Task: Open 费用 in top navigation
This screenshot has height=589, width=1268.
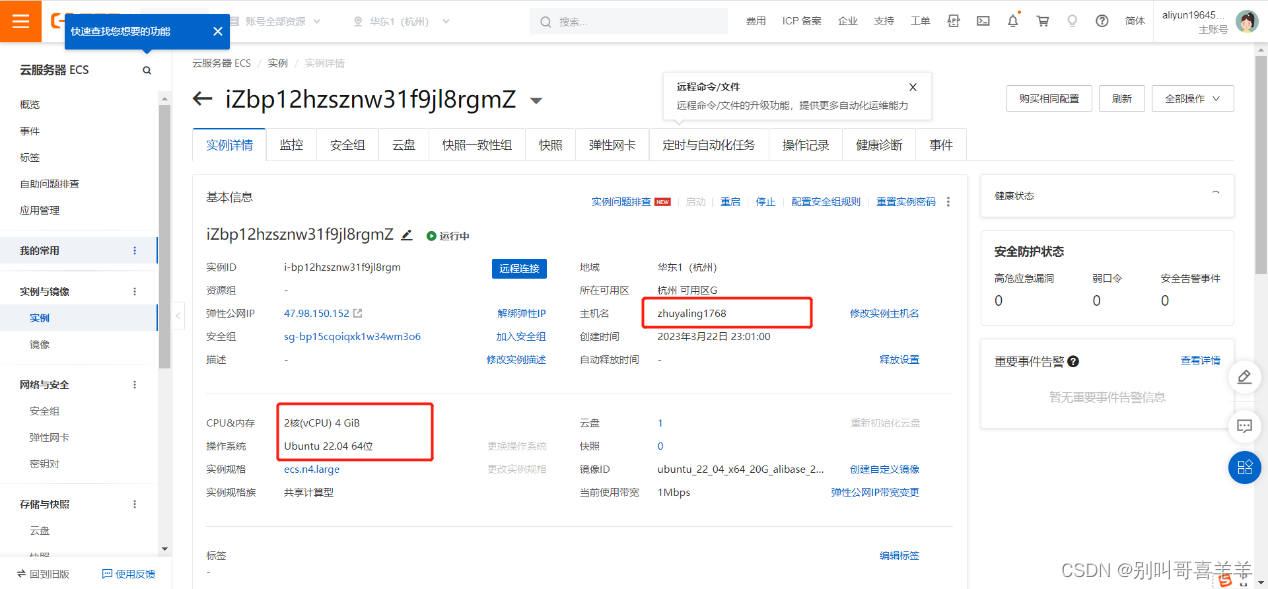Action: coord(756,21)
